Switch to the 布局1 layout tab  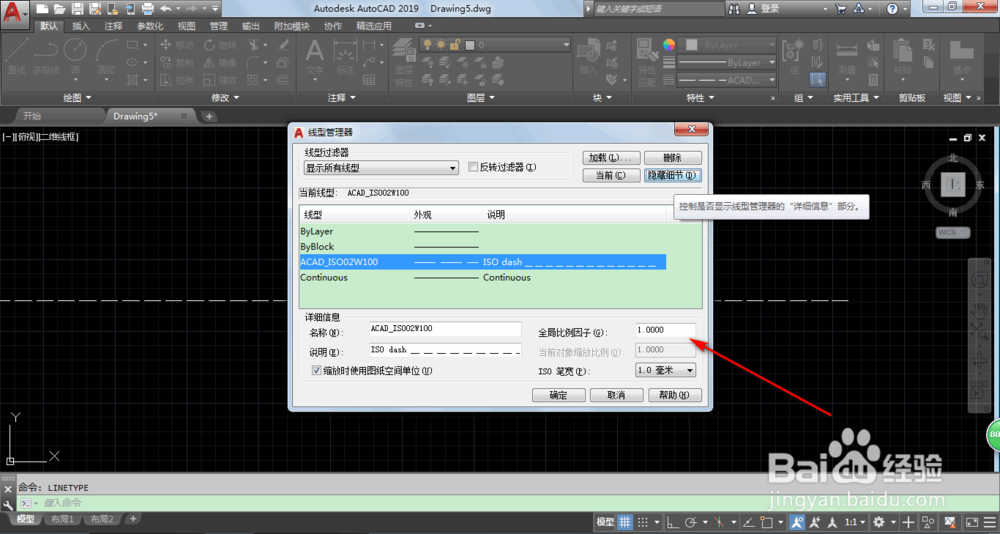point(62,519)
